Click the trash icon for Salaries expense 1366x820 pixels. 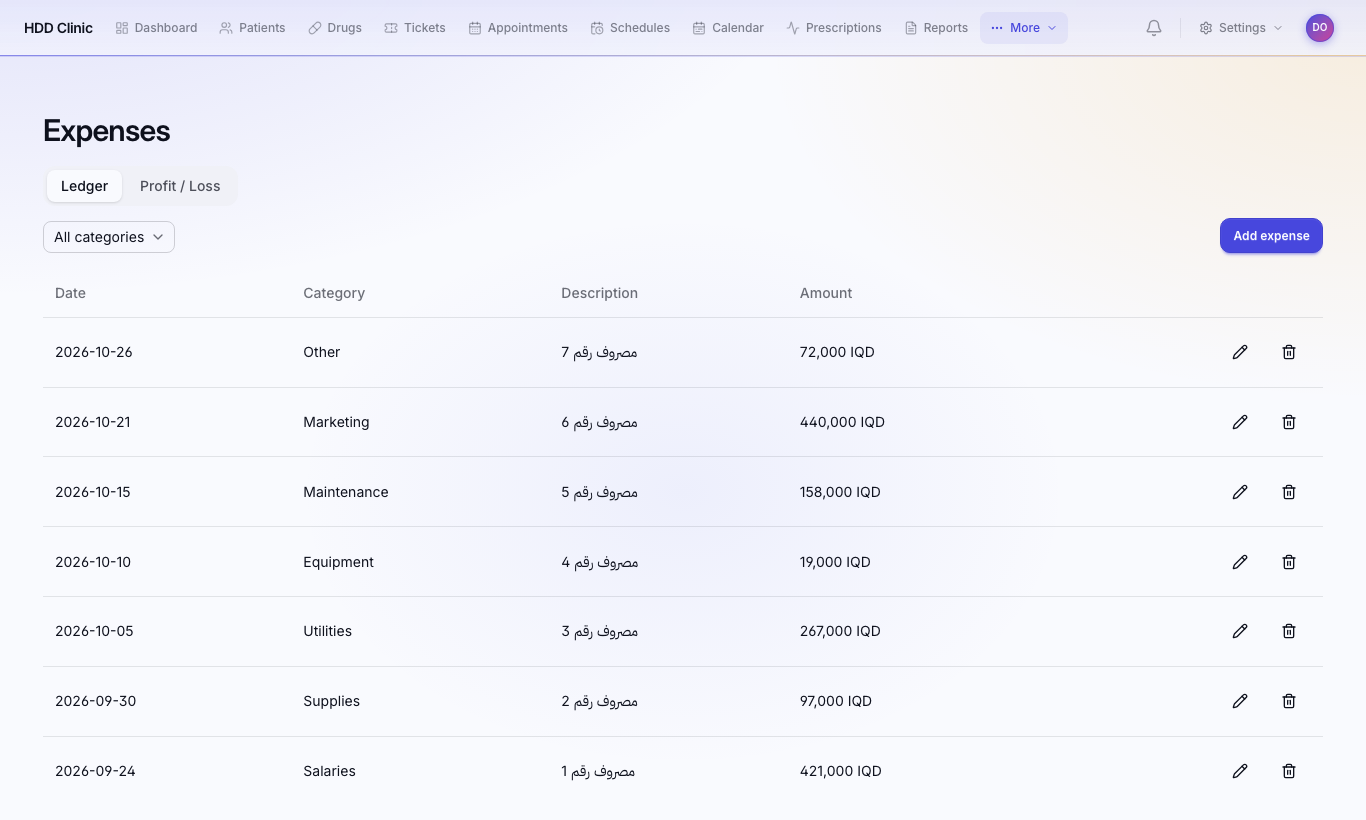tap(1289, 771)
